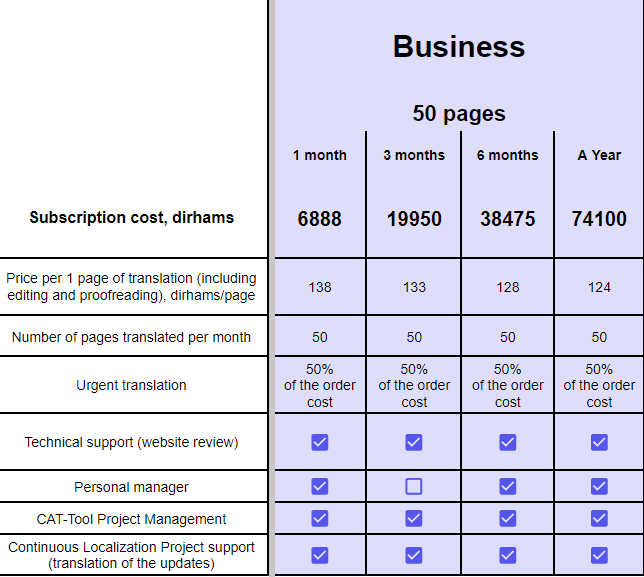The image size is (644, 577).
Task: Select the A Year column header
Action: [x=599, y=155]
